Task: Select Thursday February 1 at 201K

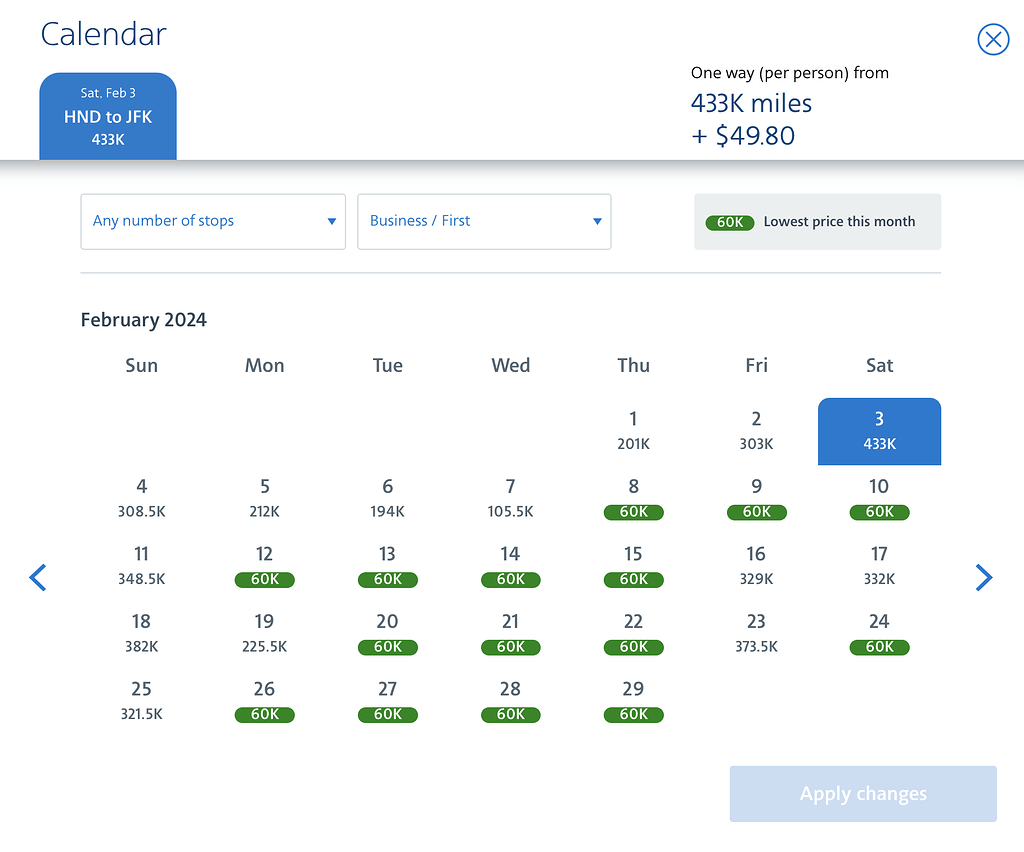Action: pyautogui.click(x=633, y=430)
